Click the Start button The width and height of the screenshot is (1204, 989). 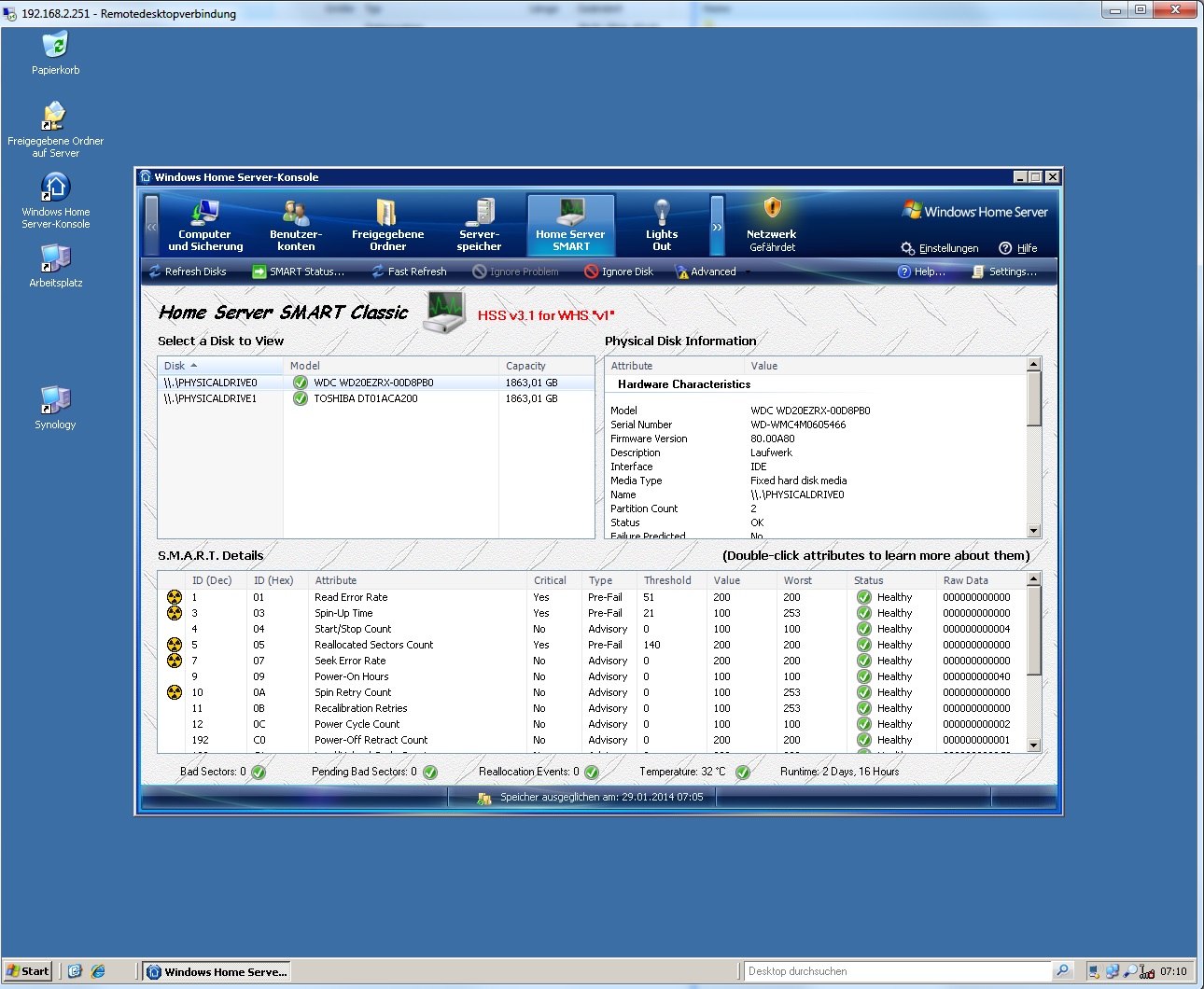click(x=28, y=971)
